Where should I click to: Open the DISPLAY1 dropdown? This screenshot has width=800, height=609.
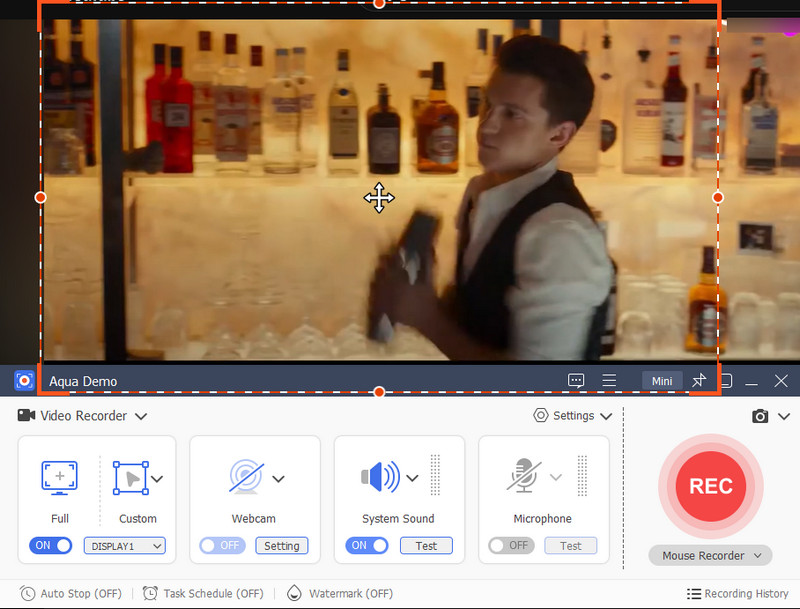pos(124,546)
